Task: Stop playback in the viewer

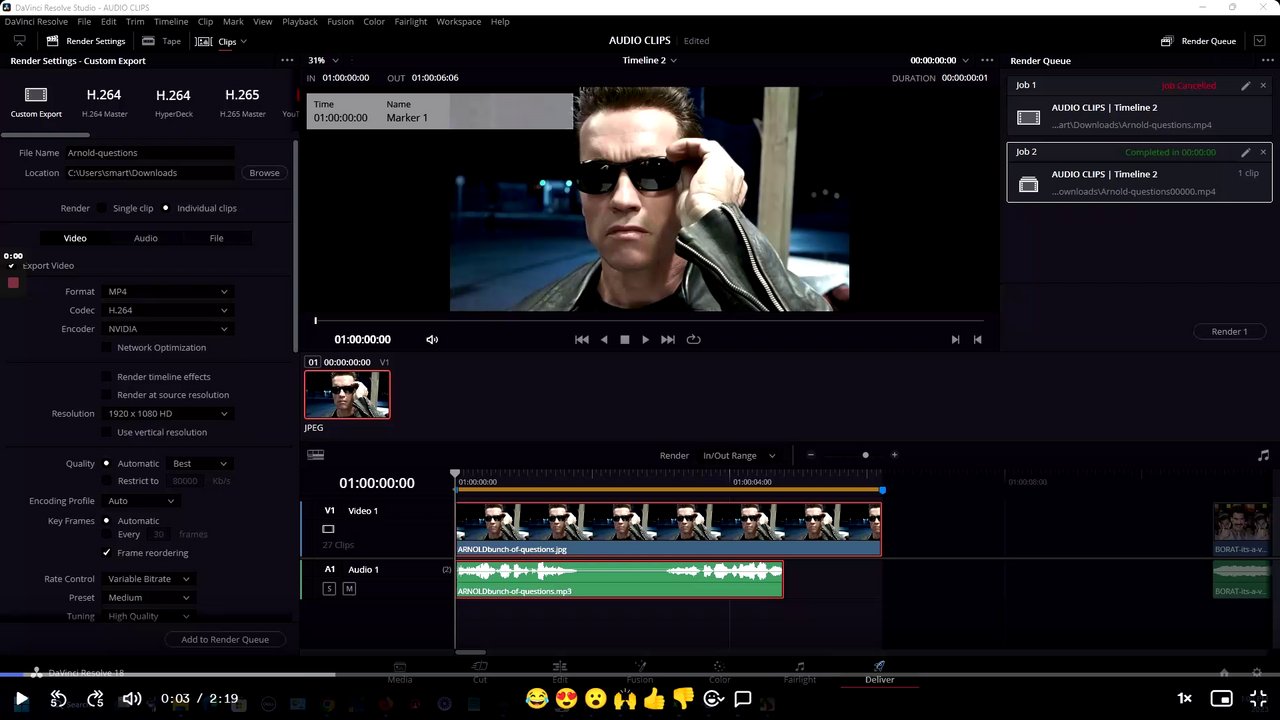Action: tap(625, 340)
